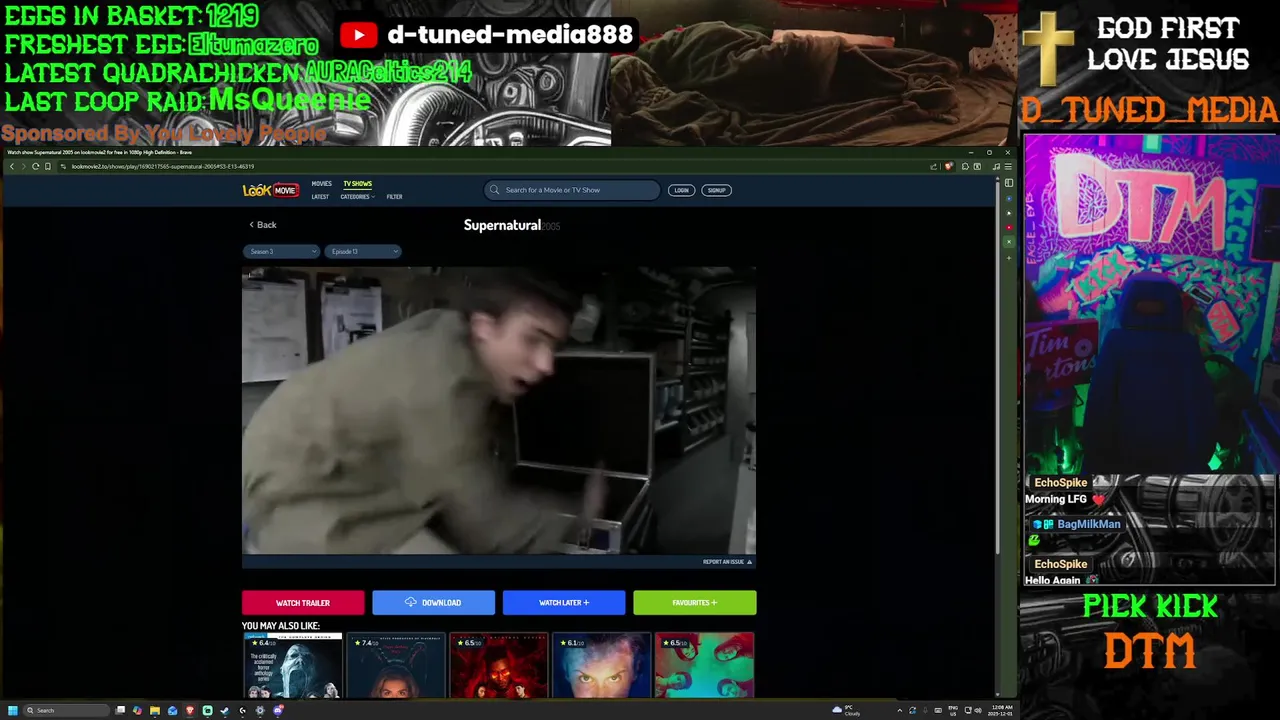Click the red sidebar shortcut icon
Screen dimensions: 1280x720
[1009, 227]
